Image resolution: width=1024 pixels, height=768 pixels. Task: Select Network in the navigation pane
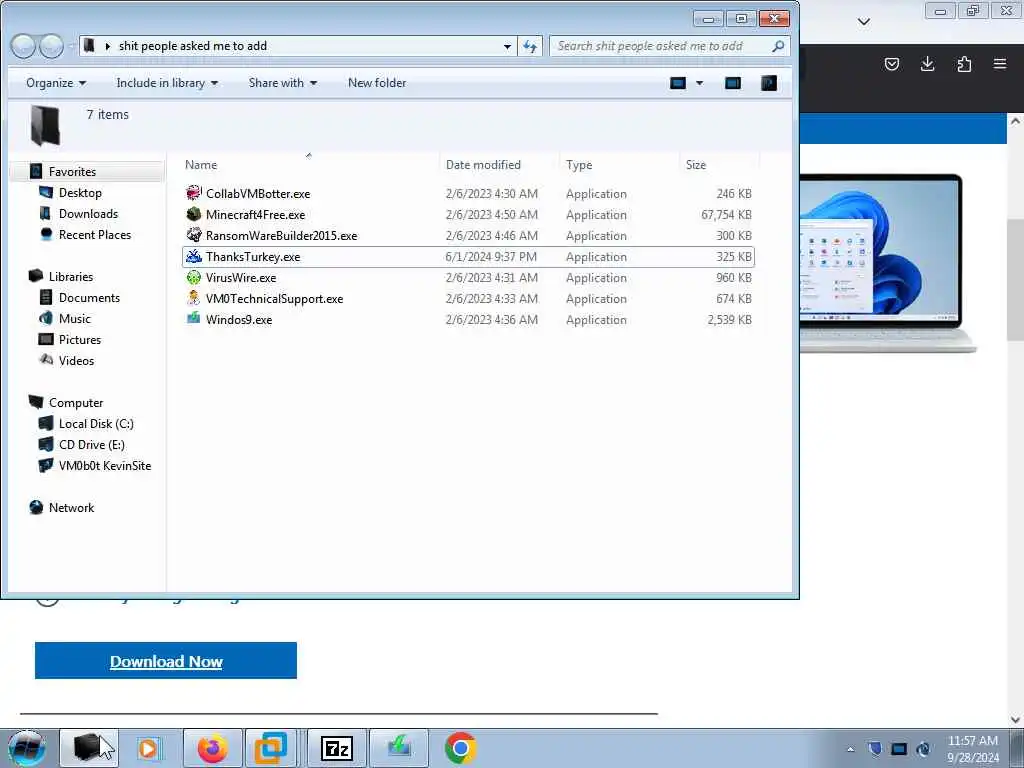pos(71,508)
